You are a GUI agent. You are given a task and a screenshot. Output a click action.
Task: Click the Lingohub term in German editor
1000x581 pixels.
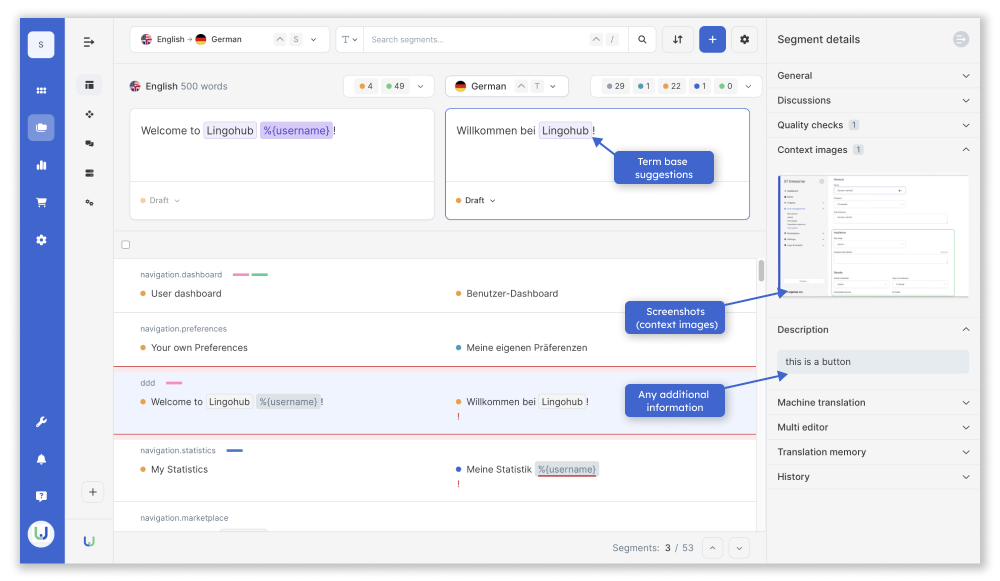[565, 131]
